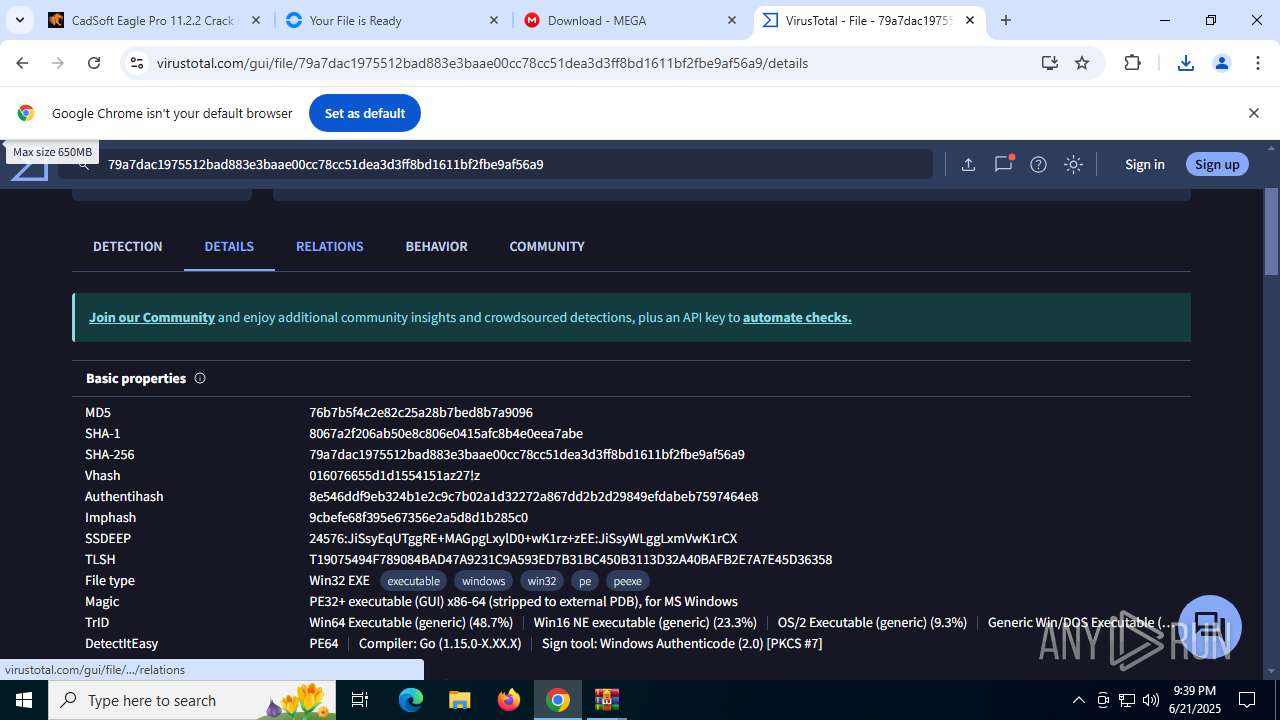Click the automate checks link
This screenshot has height=720, width=1280.
[797, 317]
